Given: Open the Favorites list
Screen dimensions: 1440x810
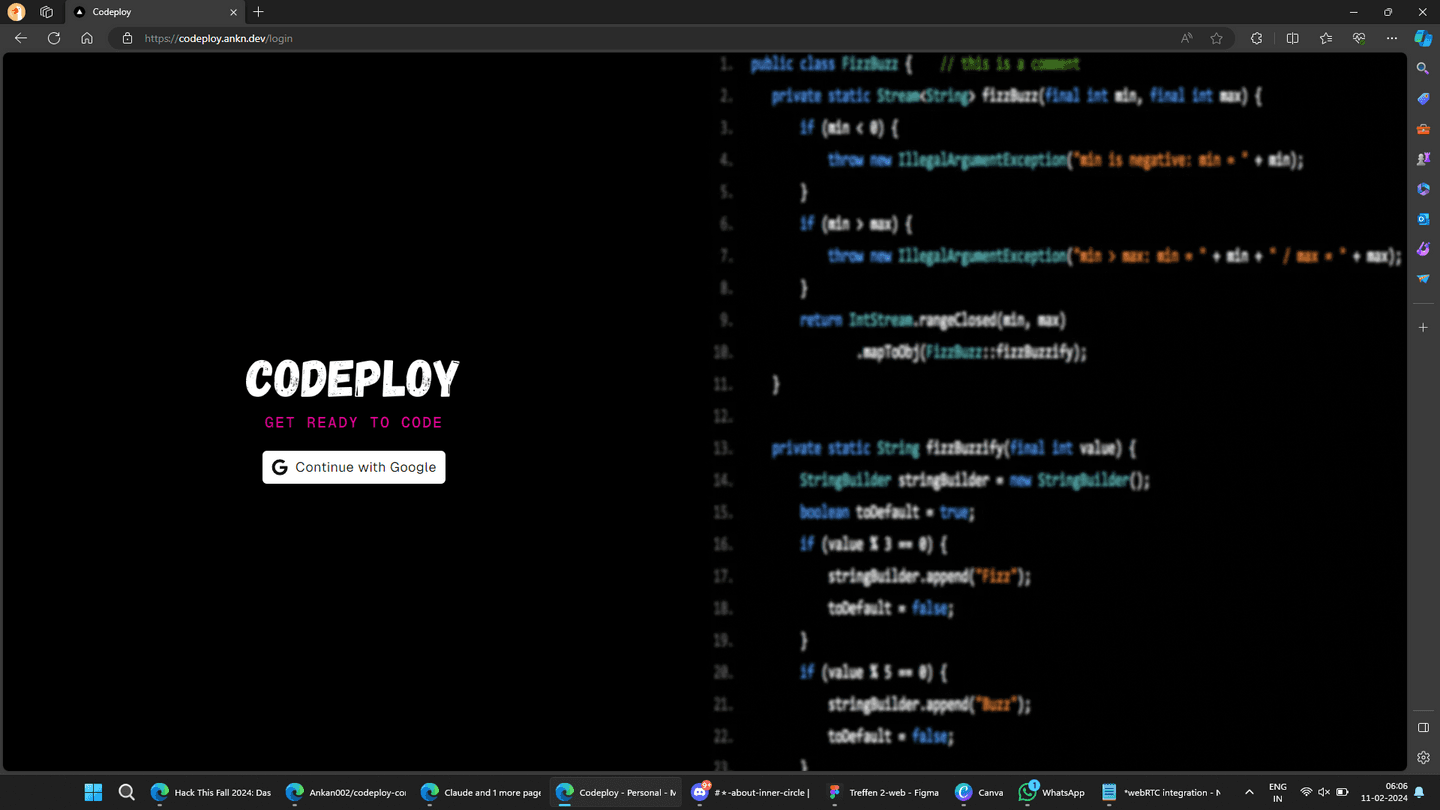Looking at the screenshot, I should tap(1326, 38).
